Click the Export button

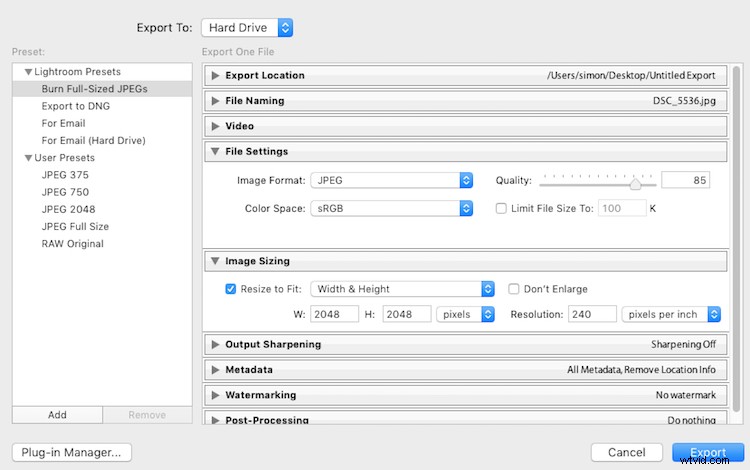click(x=708, y=453)
